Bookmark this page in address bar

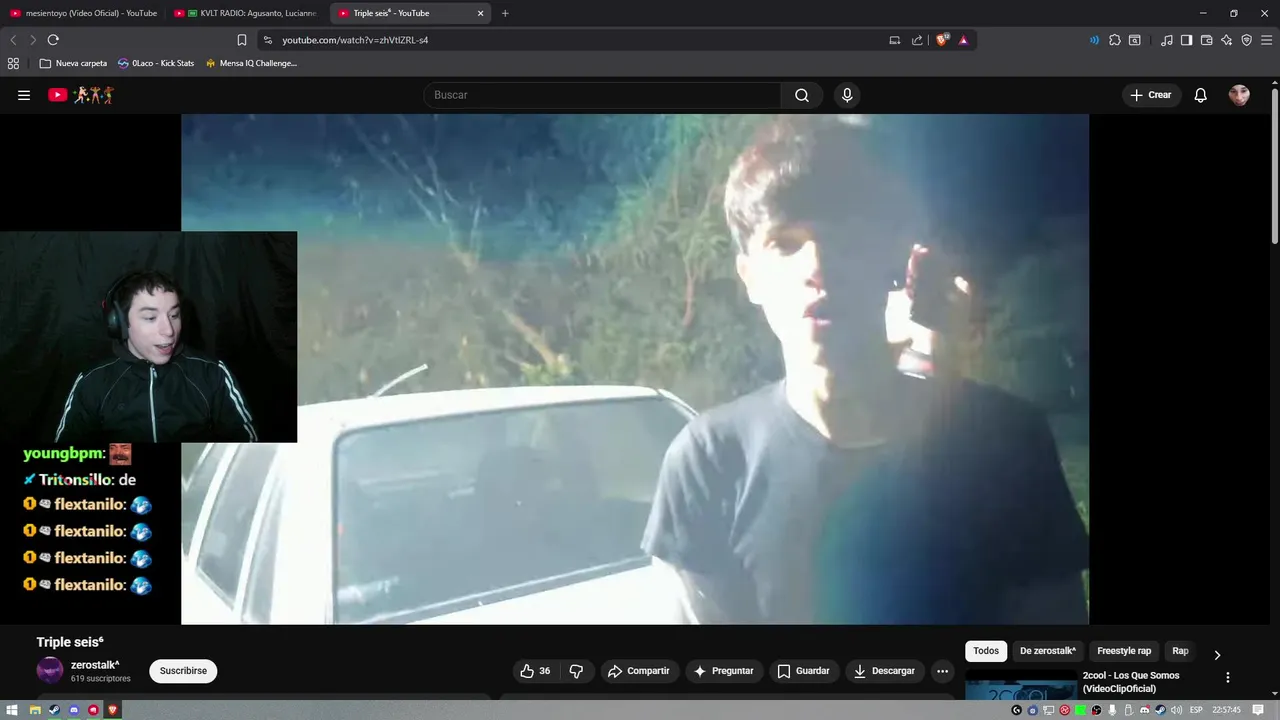[242, 40]
